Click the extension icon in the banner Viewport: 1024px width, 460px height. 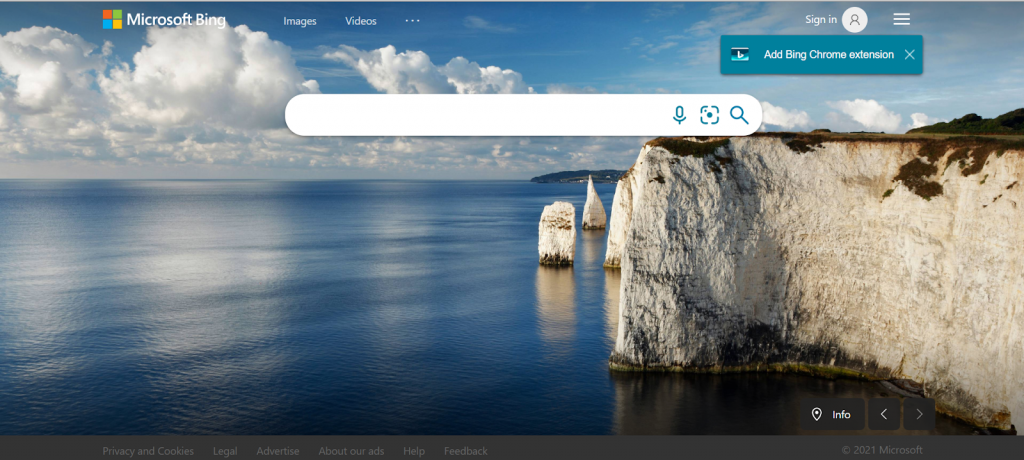740,55
